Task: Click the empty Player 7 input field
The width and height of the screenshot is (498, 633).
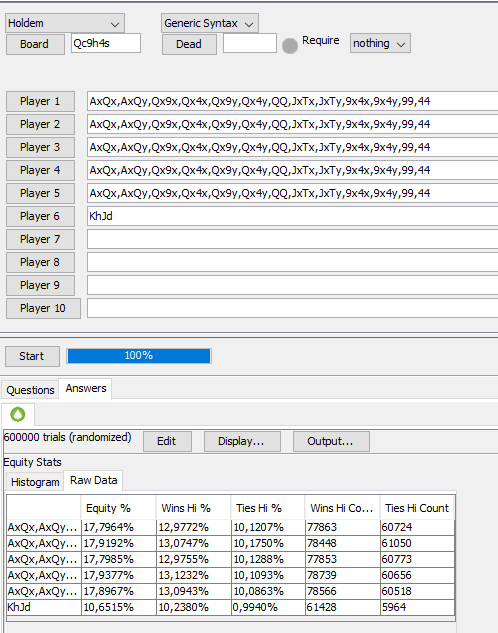Action: [x=293, y=239]
